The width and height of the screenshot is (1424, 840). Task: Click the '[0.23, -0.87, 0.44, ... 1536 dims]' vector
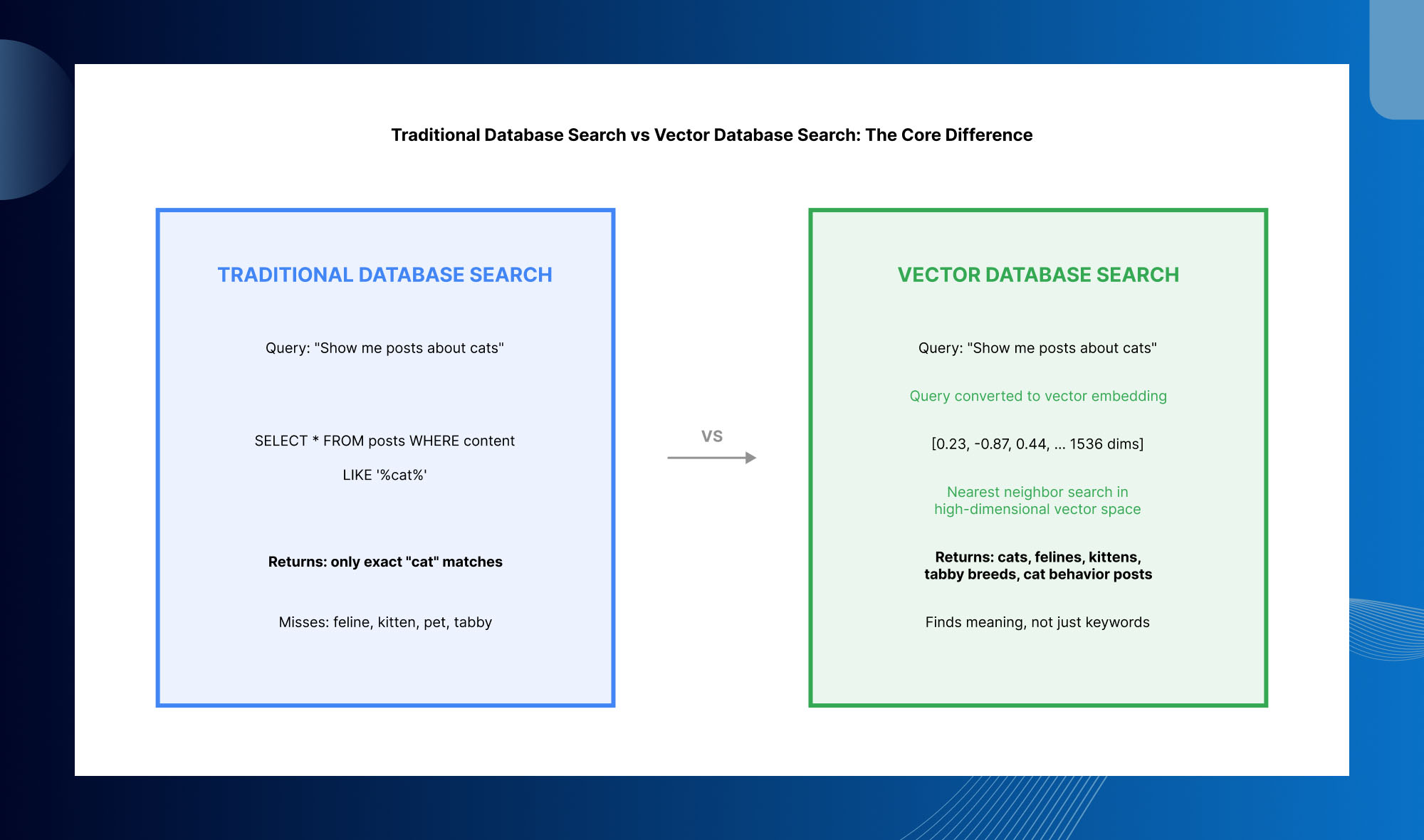[x=1037, y=444]
